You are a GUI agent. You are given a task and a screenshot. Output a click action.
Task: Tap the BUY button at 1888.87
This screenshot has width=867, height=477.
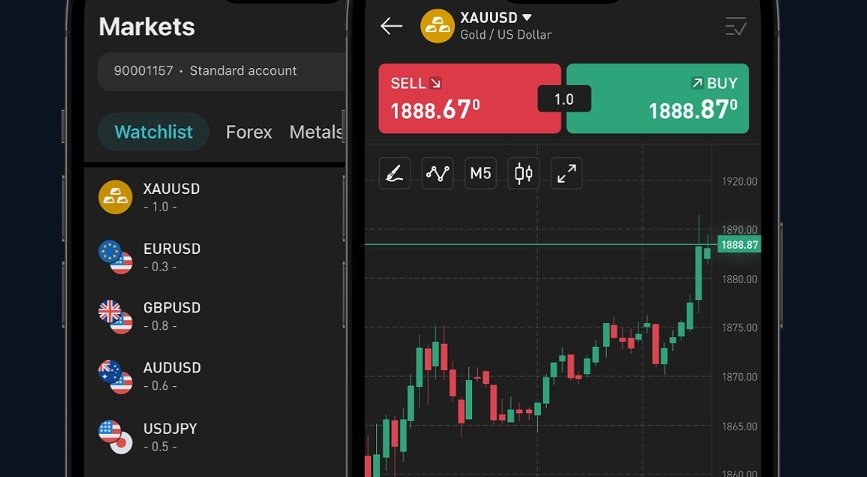coord(658,98)
